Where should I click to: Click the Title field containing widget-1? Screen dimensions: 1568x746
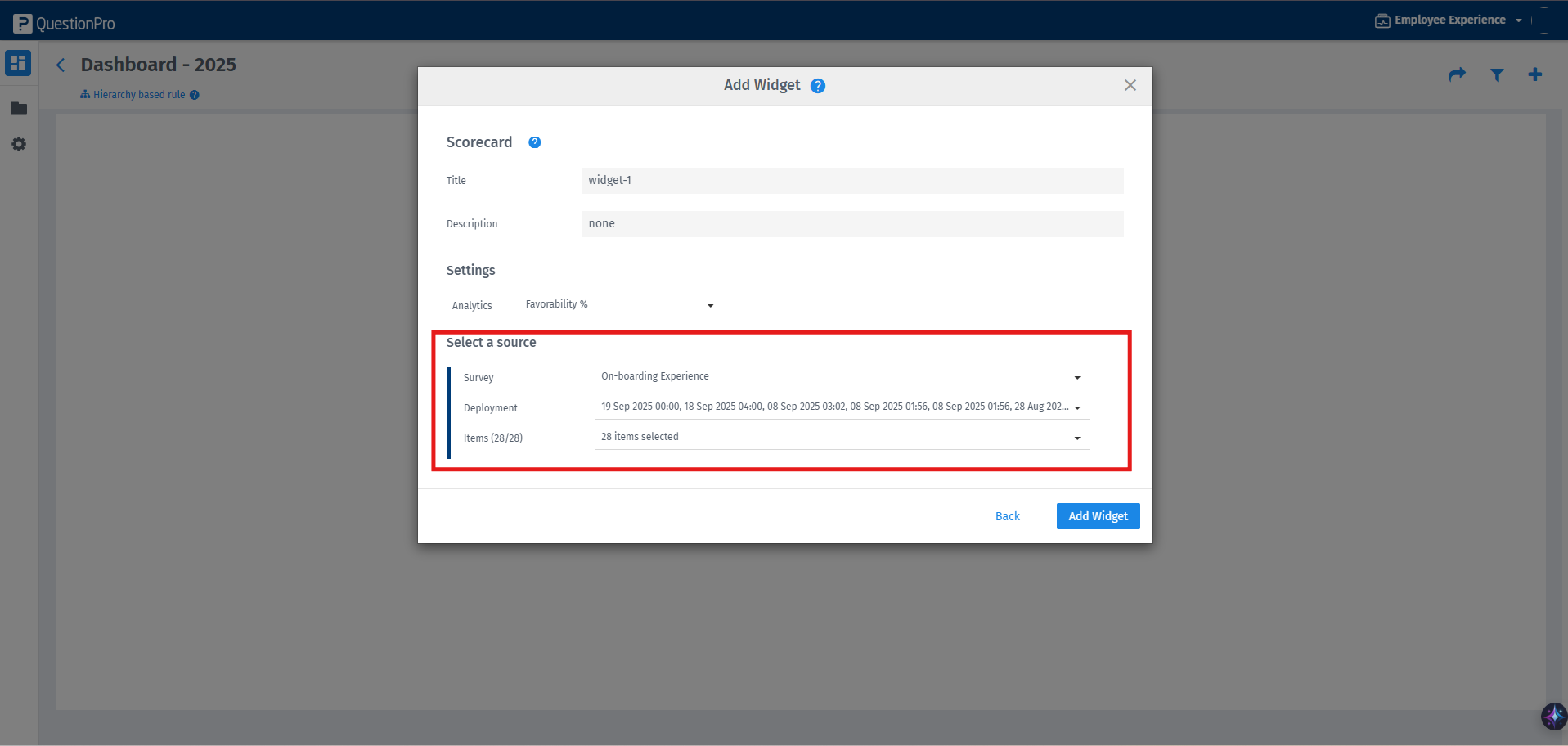851,180
